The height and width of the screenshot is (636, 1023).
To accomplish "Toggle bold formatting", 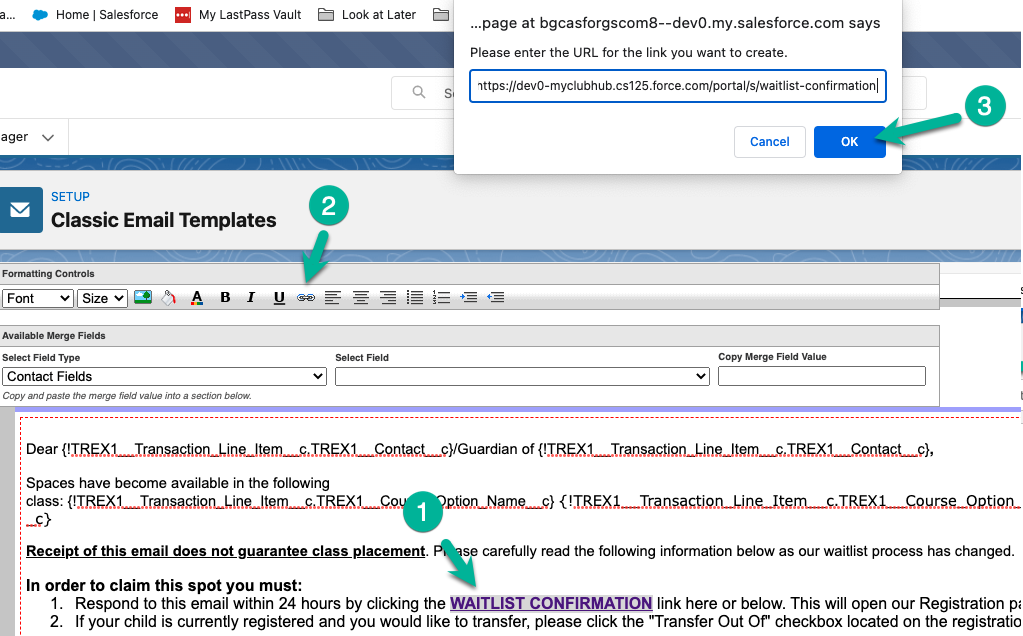I will 225,297.
